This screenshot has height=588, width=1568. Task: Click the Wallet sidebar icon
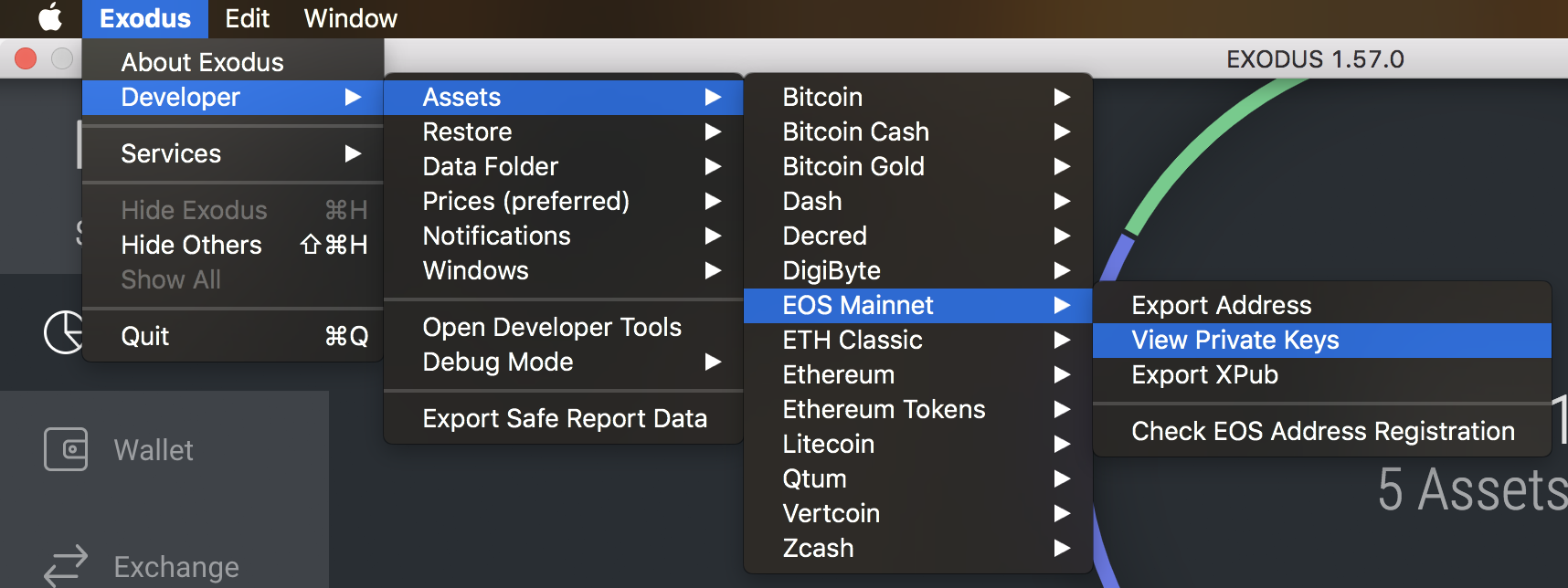click(66, 449)
